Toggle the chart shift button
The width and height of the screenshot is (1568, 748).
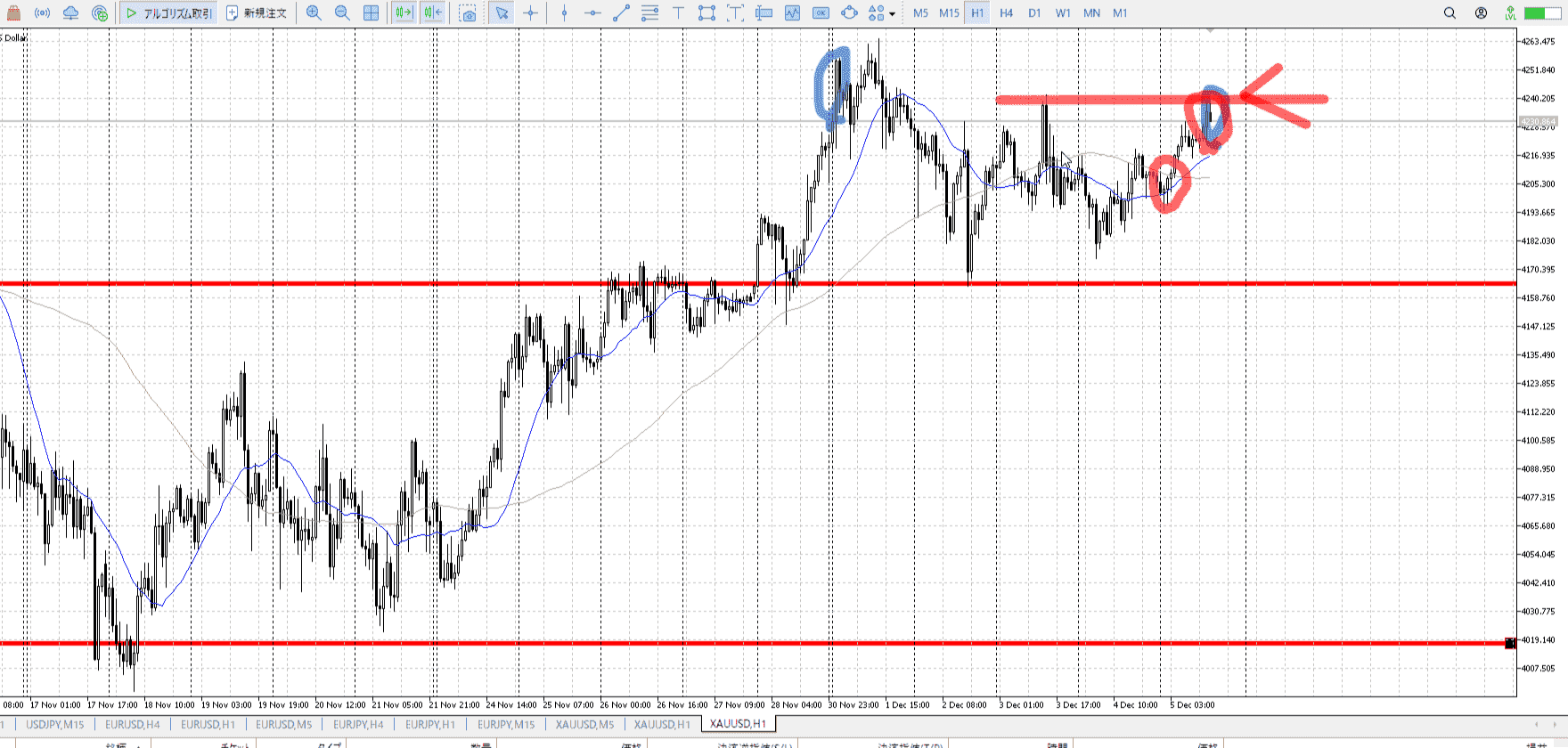pyautogui.click(x=433, y=13)
